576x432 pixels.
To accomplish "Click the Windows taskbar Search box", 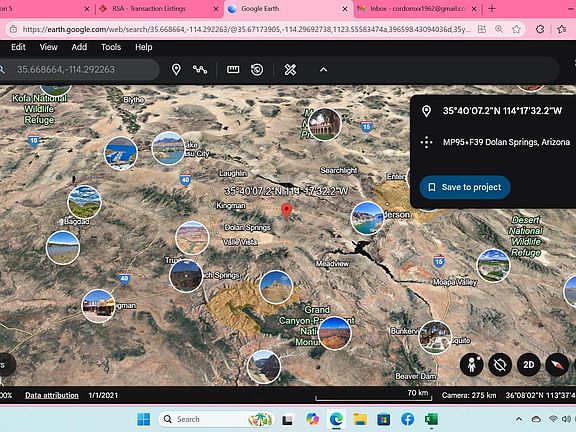I will pyautogui.click(x=216, y=419).
